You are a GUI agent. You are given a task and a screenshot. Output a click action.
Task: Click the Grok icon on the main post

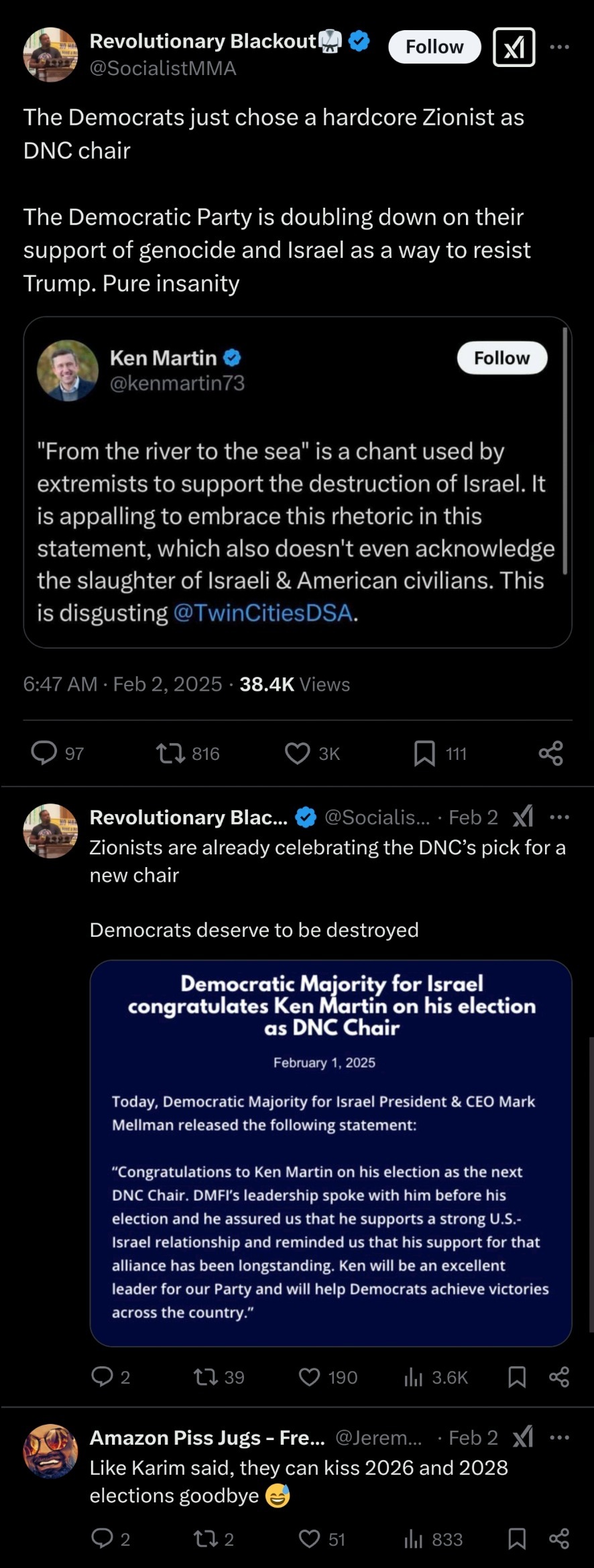[514, 47]
